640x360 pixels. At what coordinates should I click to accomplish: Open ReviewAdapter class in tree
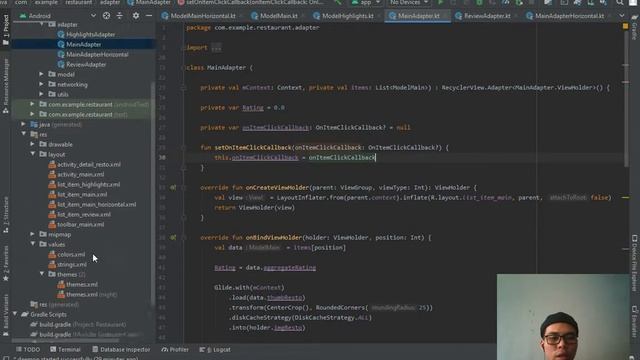[x=82, y=64]
